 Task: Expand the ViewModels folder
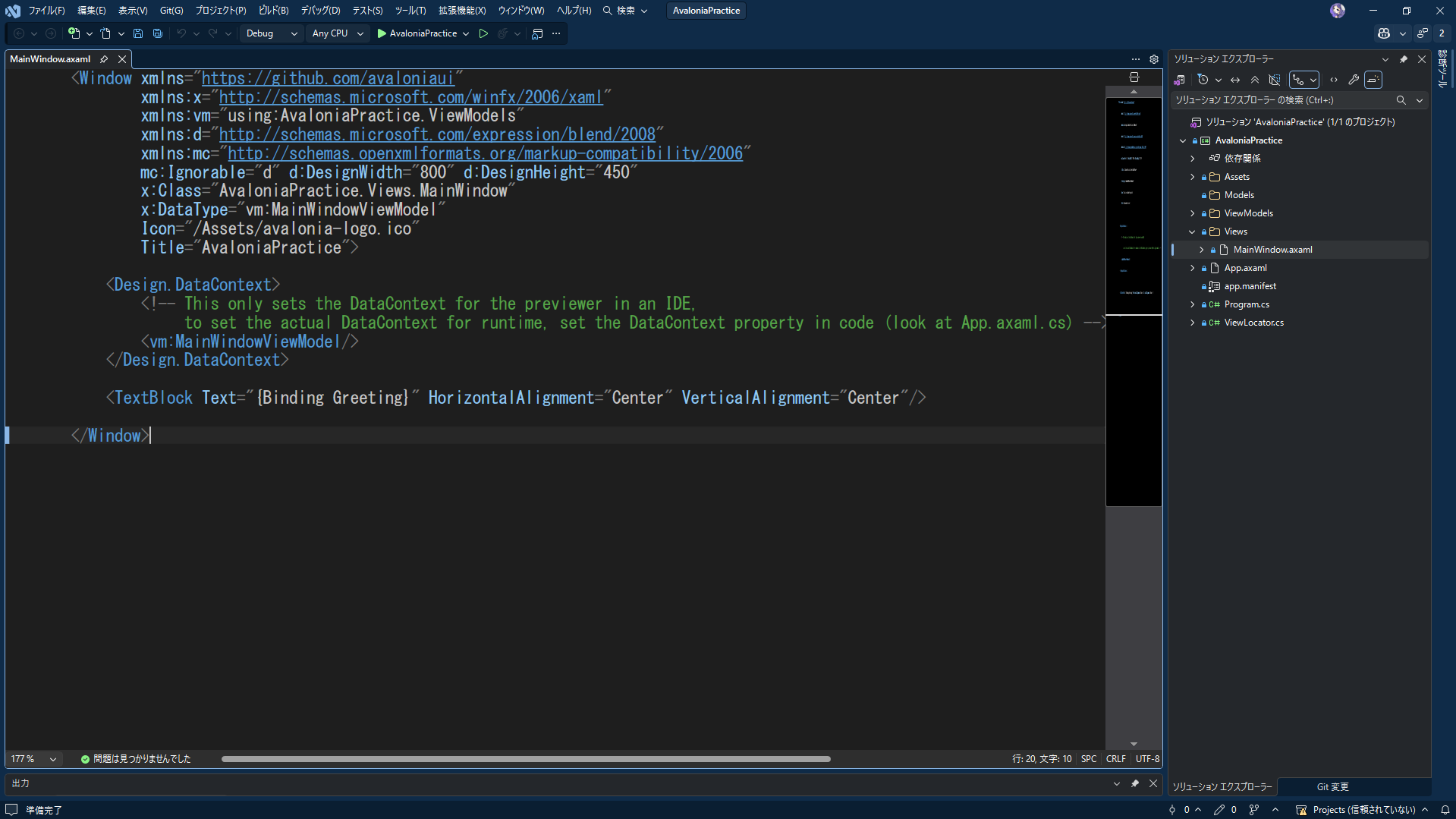click(x=1193, y=213)
